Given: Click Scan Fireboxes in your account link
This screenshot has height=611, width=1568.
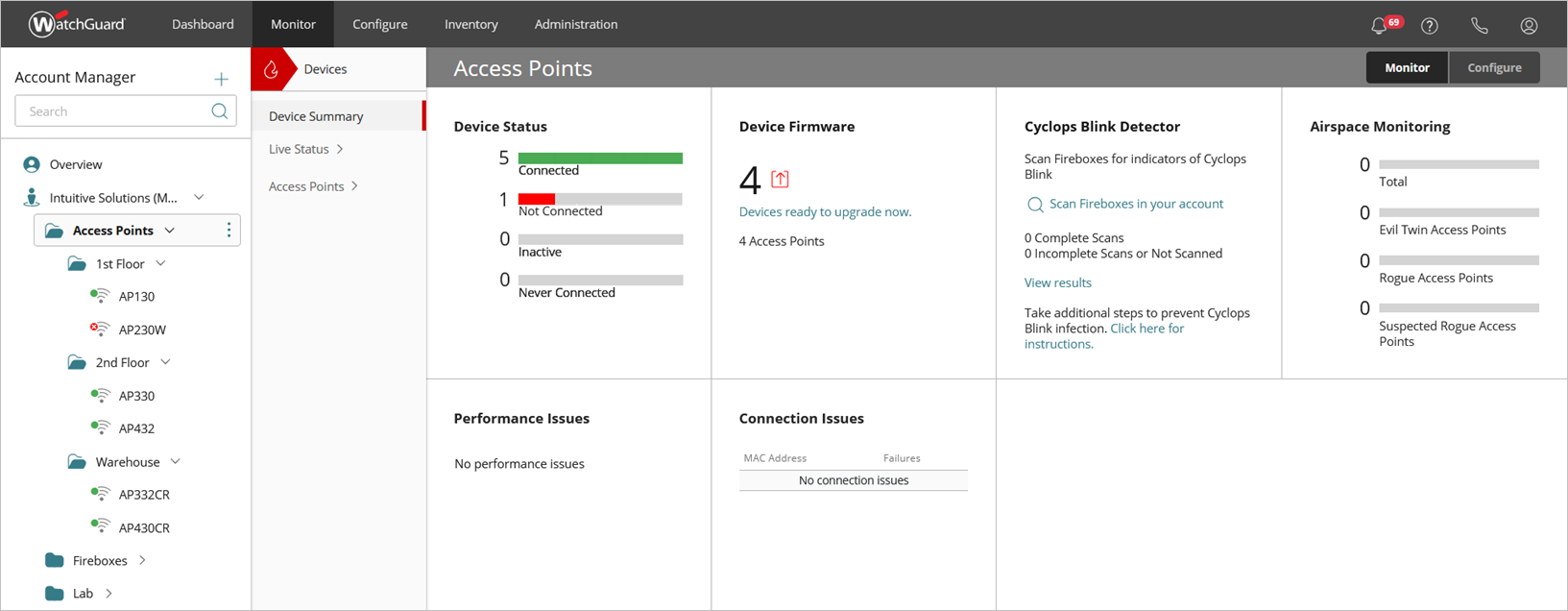Looking at the screenshot, I should click(1135, 204).
